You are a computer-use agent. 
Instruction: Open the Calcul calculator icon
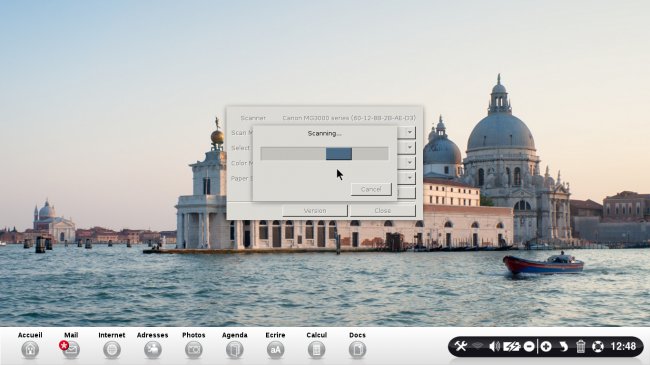click(x=316, y=350)
